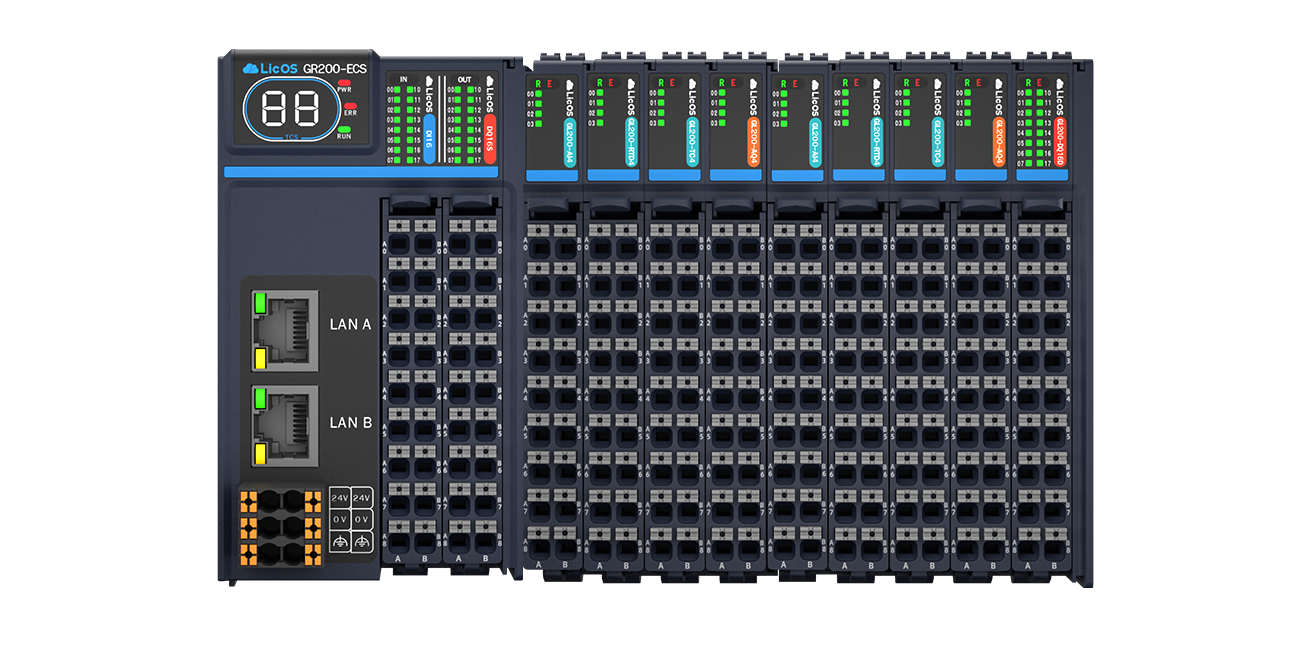Click the green link LED on LAN A
This screenshot has width=1309, height=648.
260,302
